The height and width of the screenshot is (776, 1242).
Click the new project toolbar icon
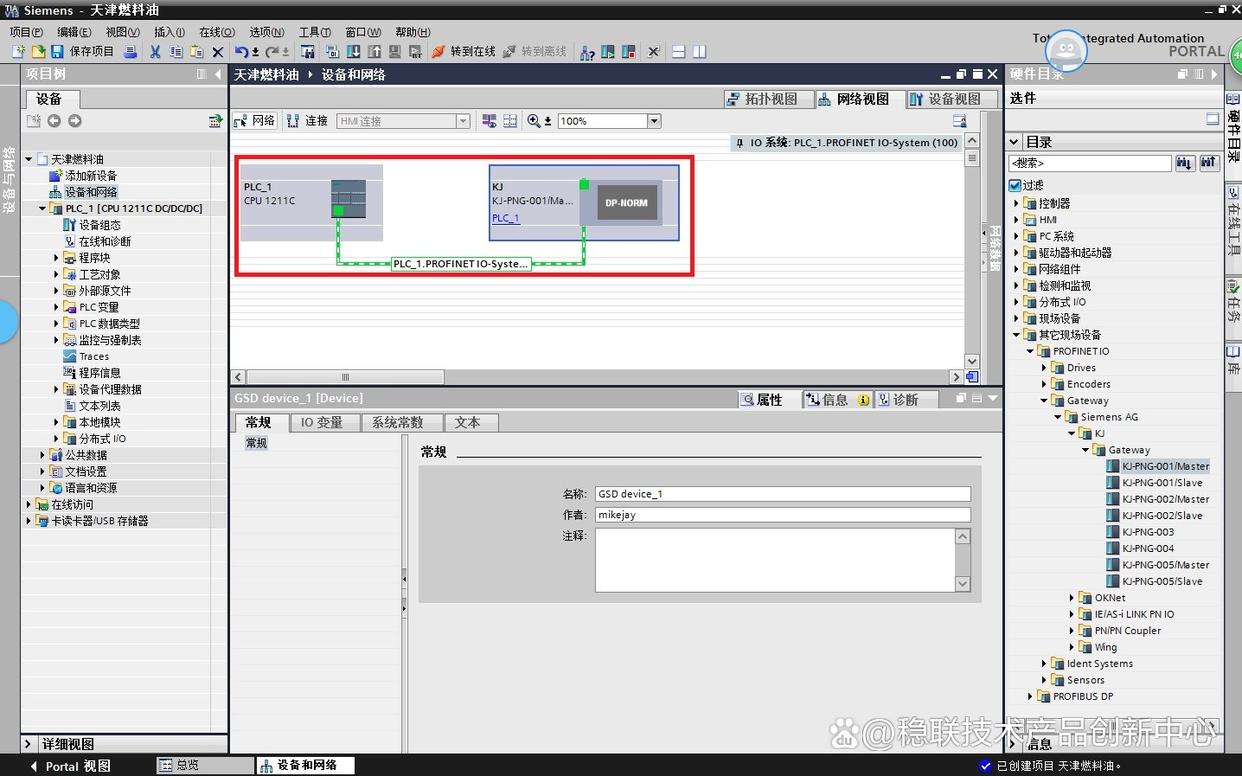pyautogui.click(x=20, y=52)
